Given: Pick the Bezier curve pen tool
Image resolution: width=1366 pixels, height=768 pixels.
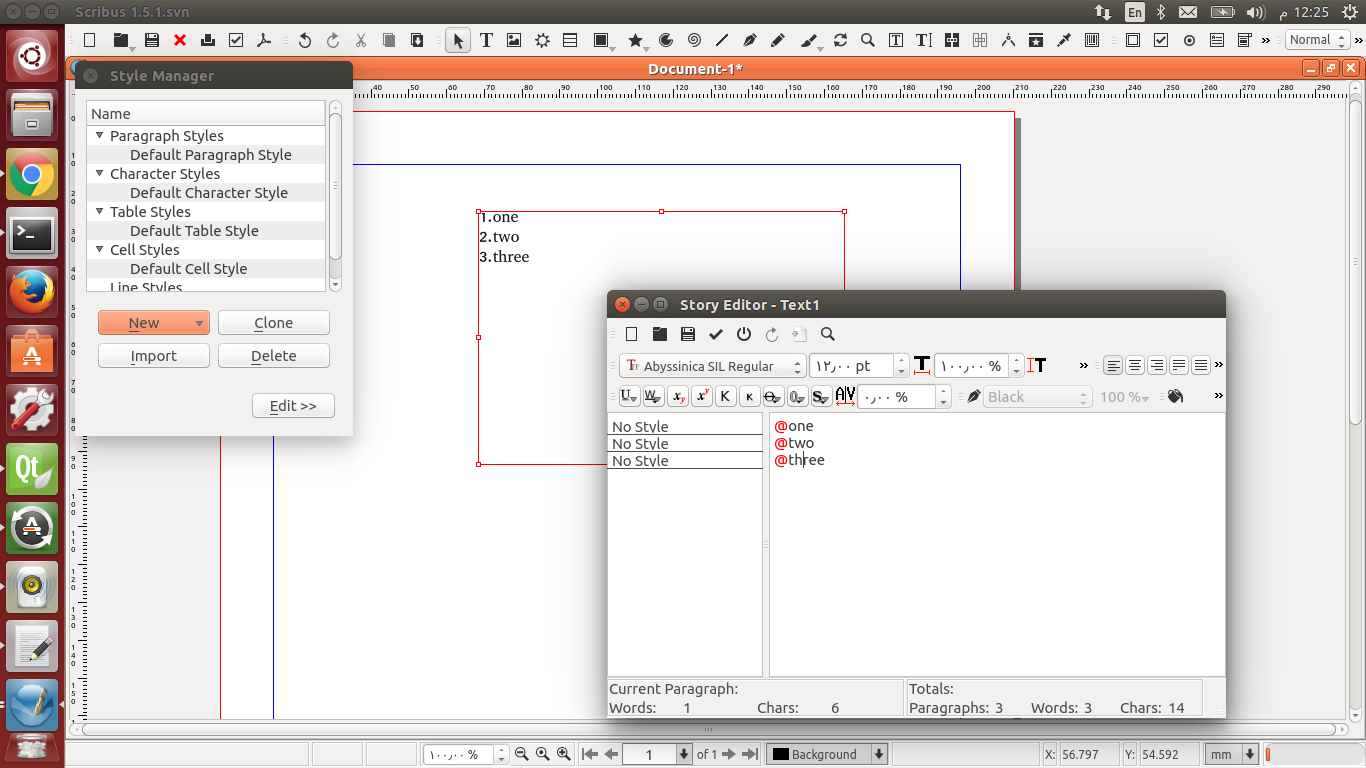Looking at the screenshot, I should tap(750, 41).
